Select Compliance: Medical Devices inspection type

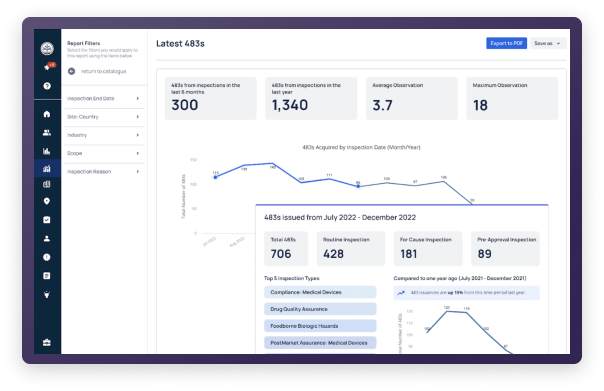pos(320,292)
